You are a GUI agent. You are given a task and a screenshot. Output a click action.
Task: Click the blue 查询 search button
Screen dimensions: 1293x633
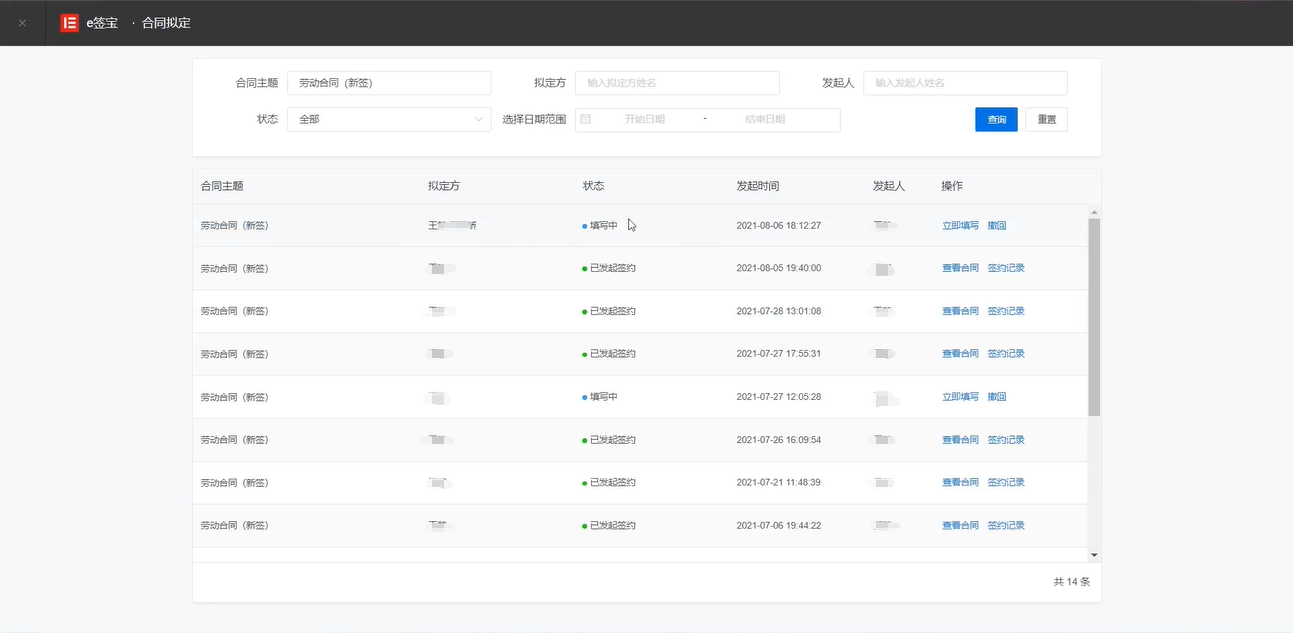pos(996,119)
